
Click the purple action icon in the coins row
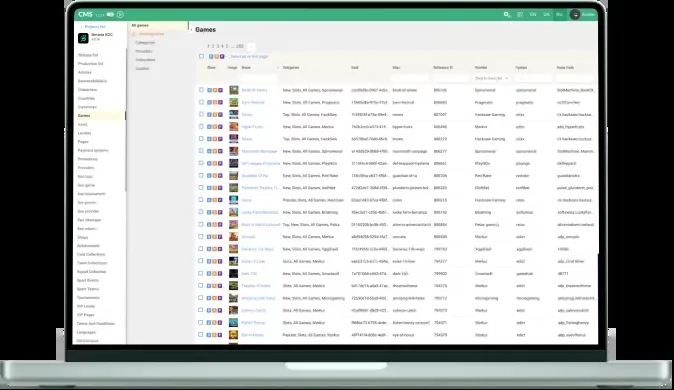click(220, 200)
